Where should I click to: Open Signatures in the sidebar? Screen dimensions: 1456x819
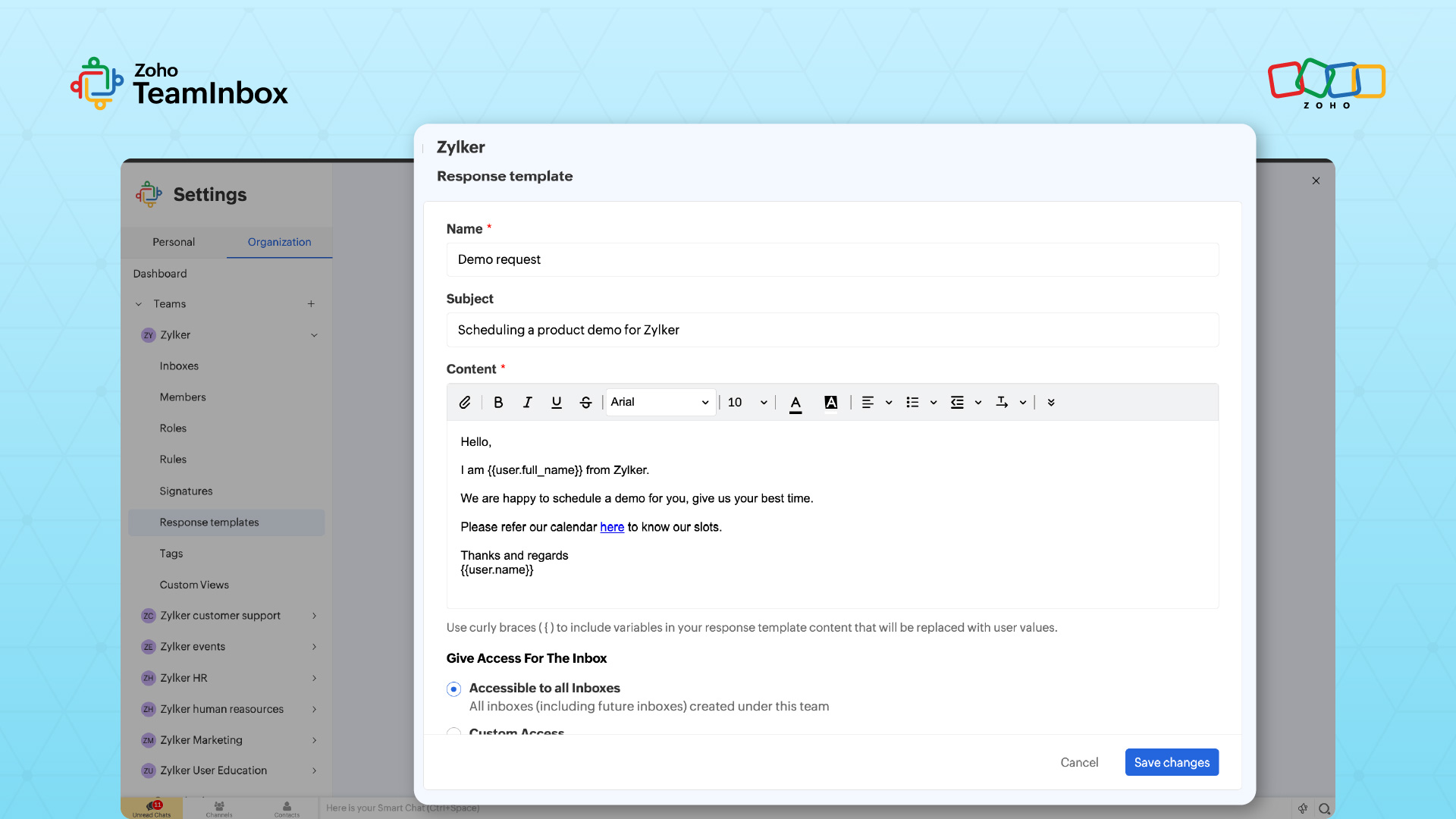pos(186,491)
